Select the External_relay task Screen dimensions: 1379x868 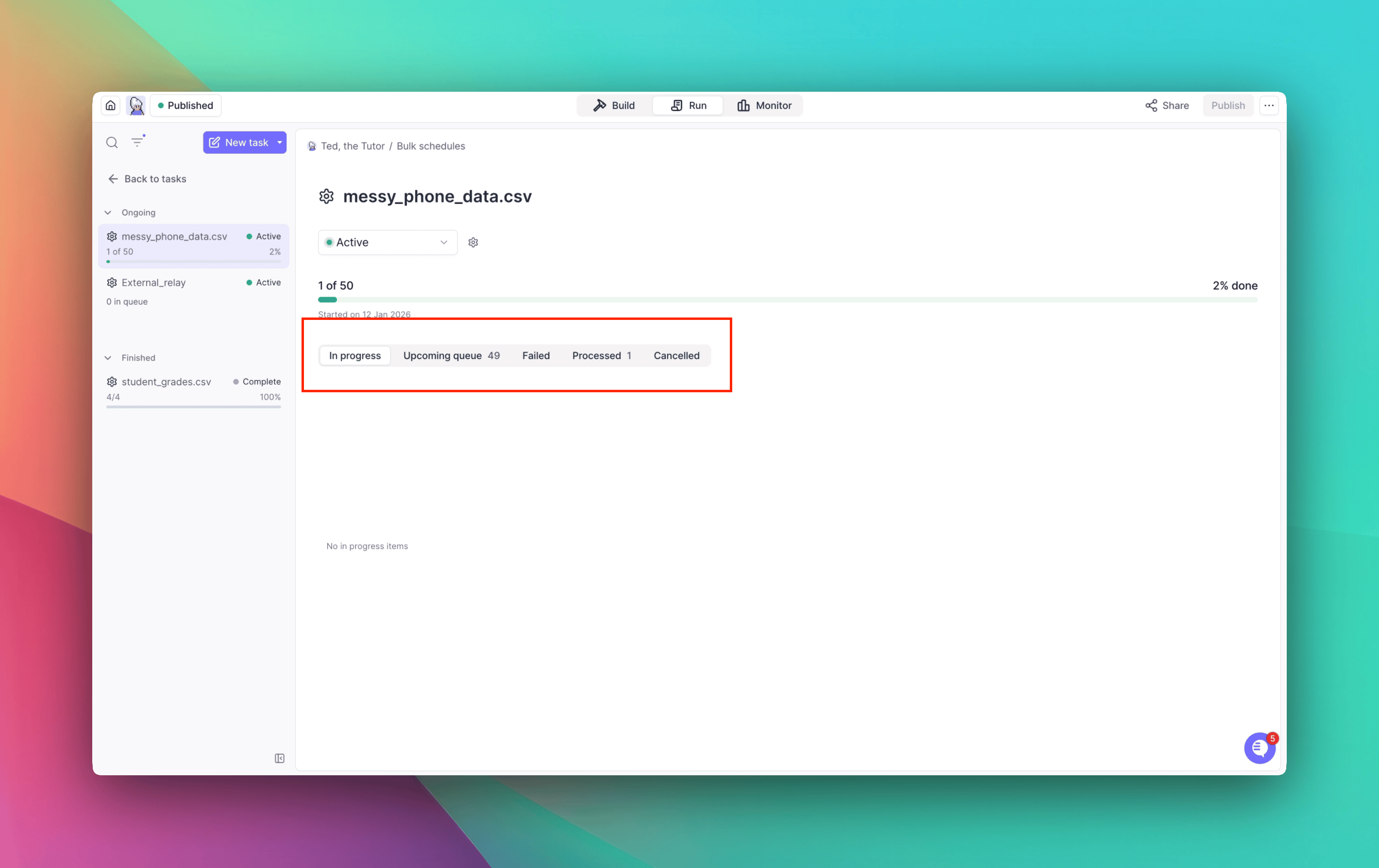pyautogui.click(x=194, y=291)
